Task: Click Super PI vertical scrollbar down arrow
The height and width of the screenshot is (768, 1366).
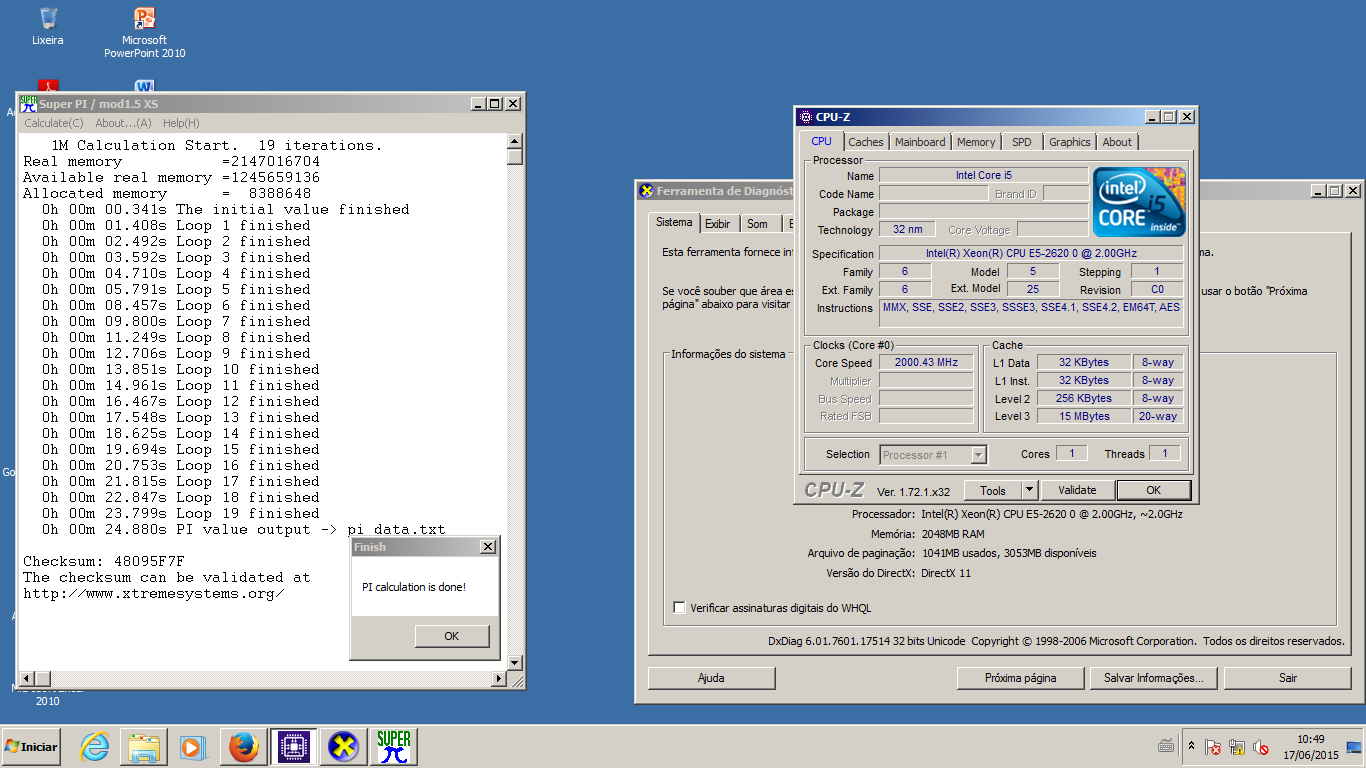Action: [515, 663]
